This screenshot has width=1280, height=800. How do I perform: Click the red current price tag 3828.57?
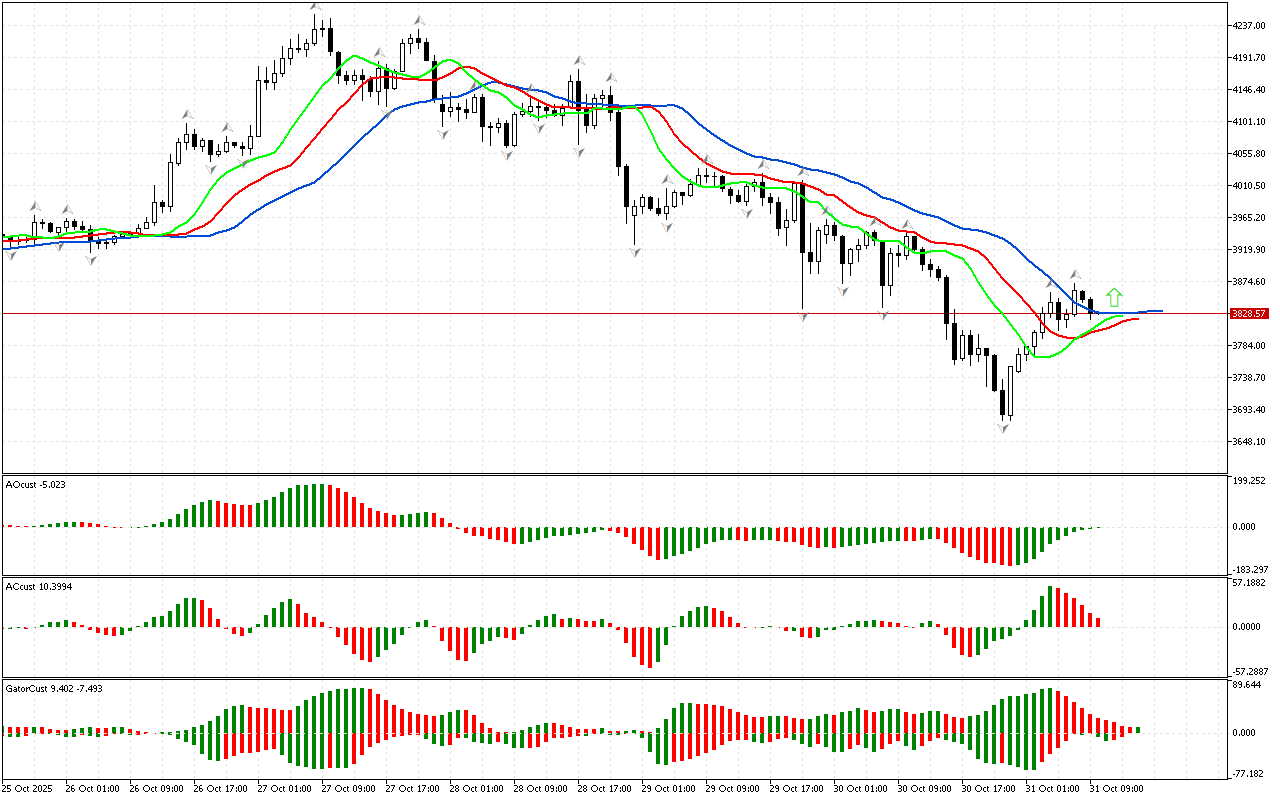point(1249,314)
